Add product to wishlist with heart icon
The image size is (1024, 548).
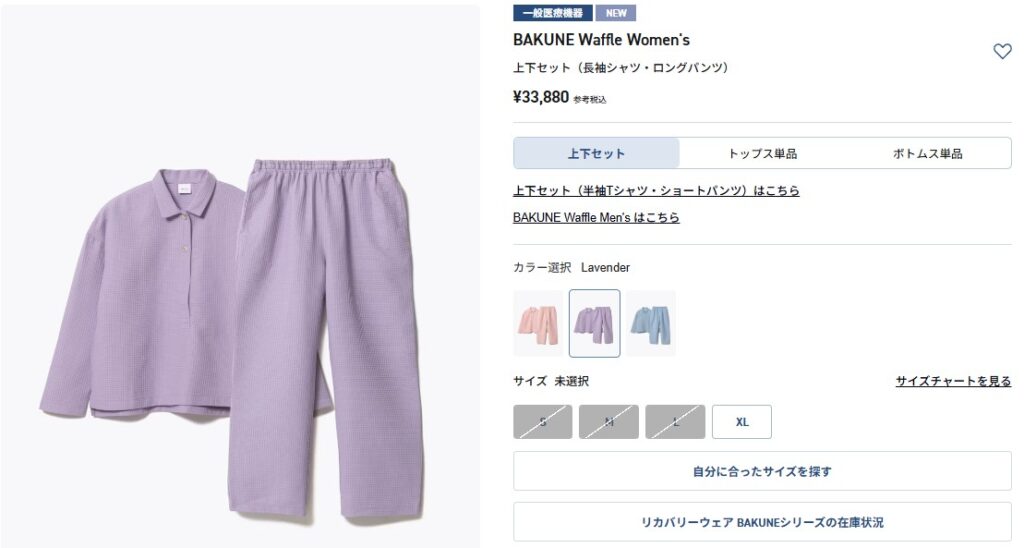click(1002, 51)
